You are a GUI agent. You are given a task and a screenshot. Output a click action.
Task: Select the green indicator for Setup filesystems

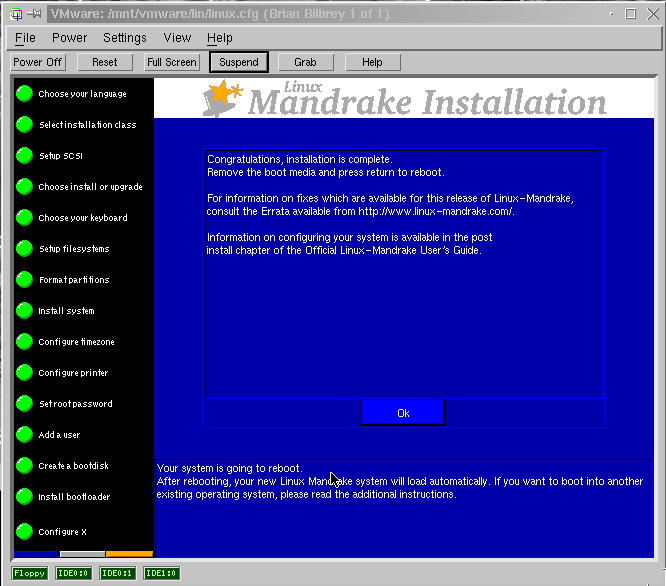[24, 249]
